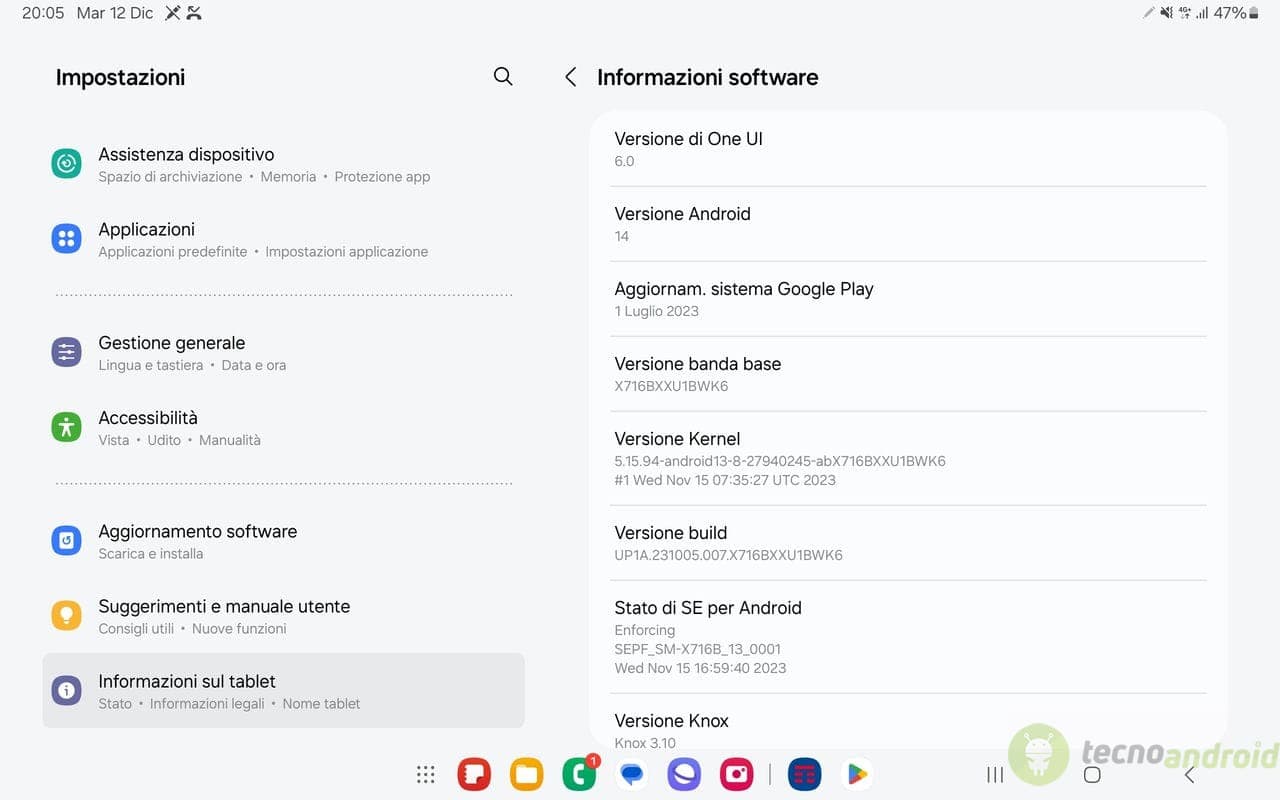
Task: Open Aggiornamento software
Action: (x=283, y=541)
